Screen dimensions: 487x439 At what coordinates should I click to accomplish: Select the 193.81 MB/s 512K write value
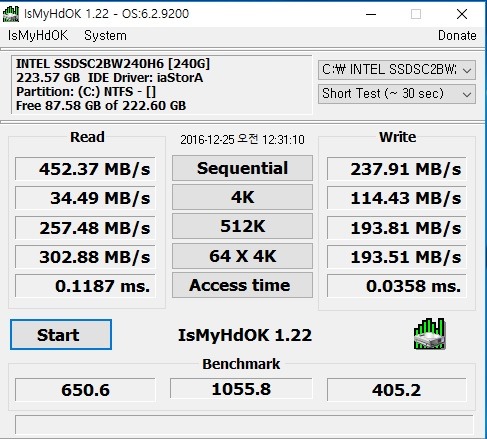click(x=397, y=228)
